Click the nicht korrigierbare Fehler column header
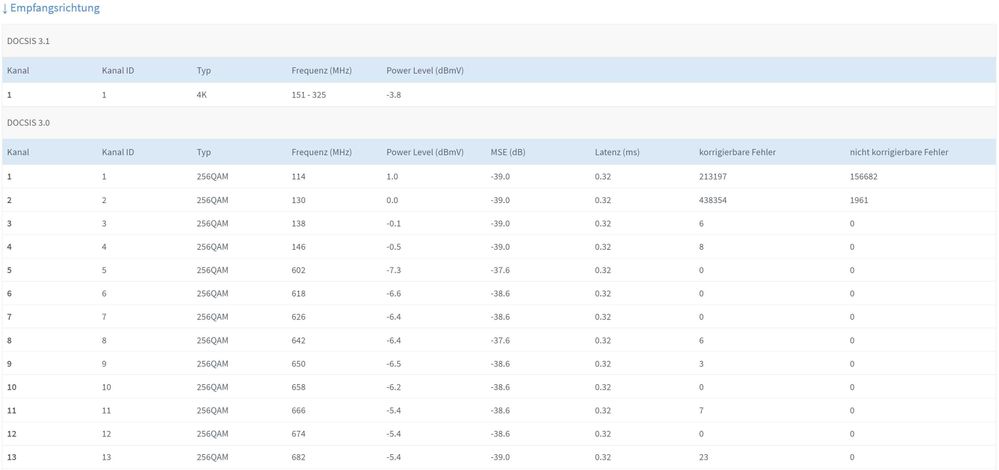 point(899,153)
